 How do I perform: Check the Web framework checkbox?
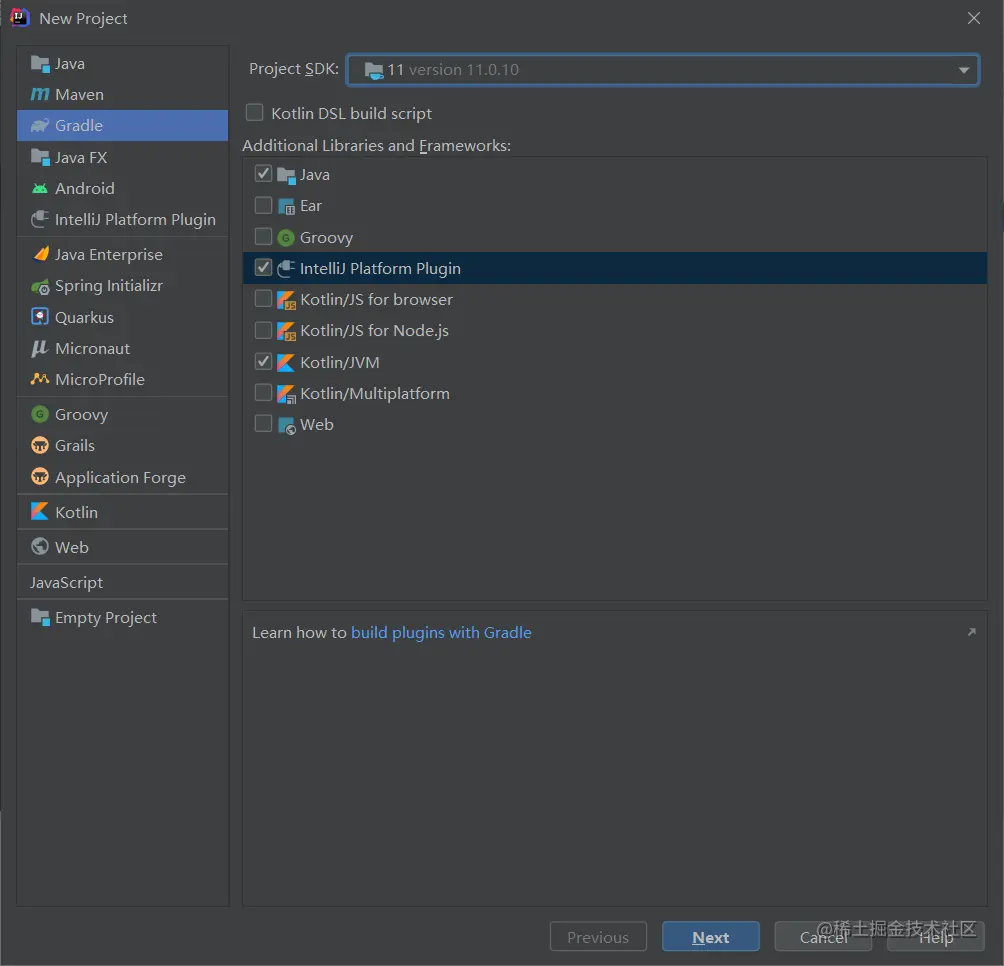coord(263,423)
